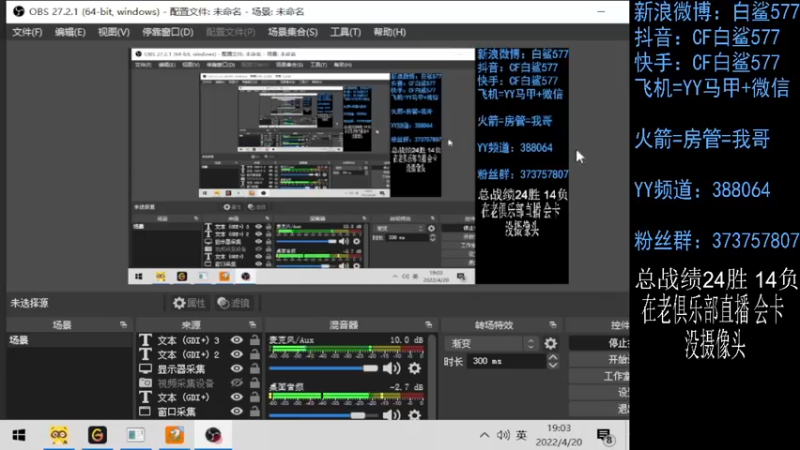Toggle lock on 显示器采集
This screenshot has height=450, width=800.
coord(255,368)
